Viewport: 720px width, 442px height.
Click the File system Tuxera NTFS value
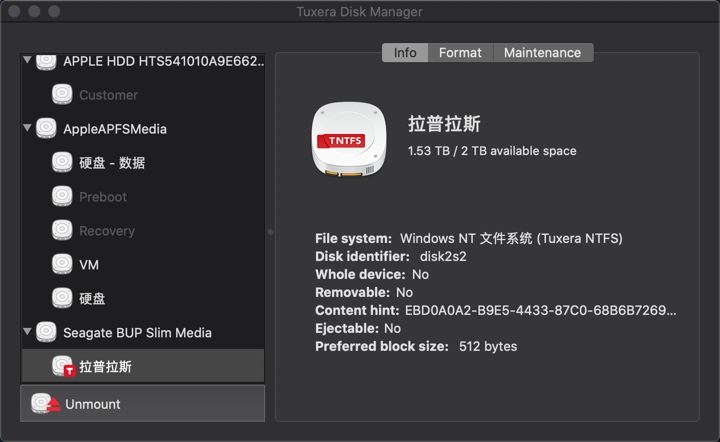click(x=511, y=238)
